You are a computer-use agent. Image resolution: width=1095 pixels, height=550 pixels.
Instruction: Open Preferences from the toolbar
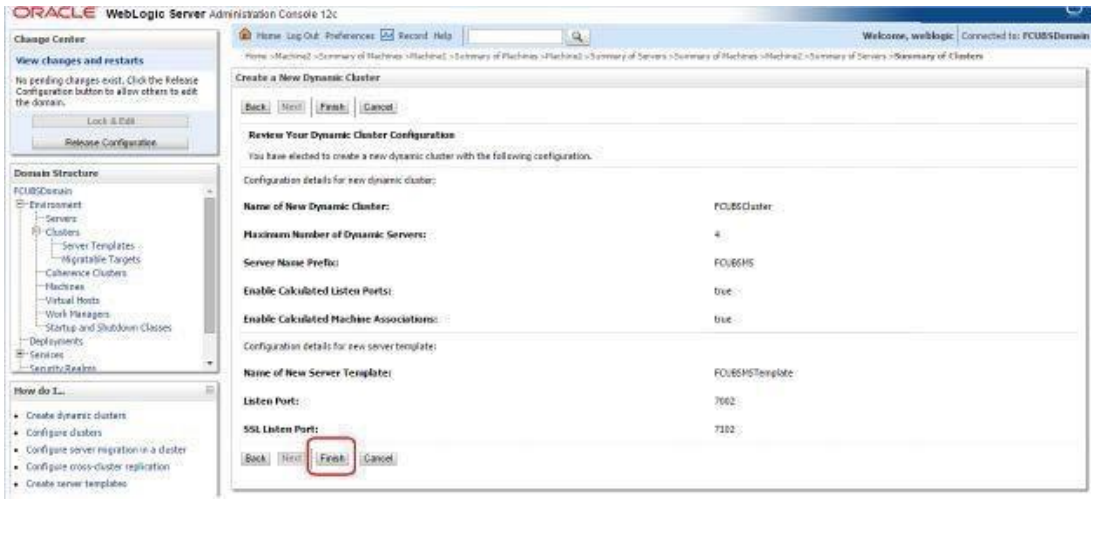351,36
